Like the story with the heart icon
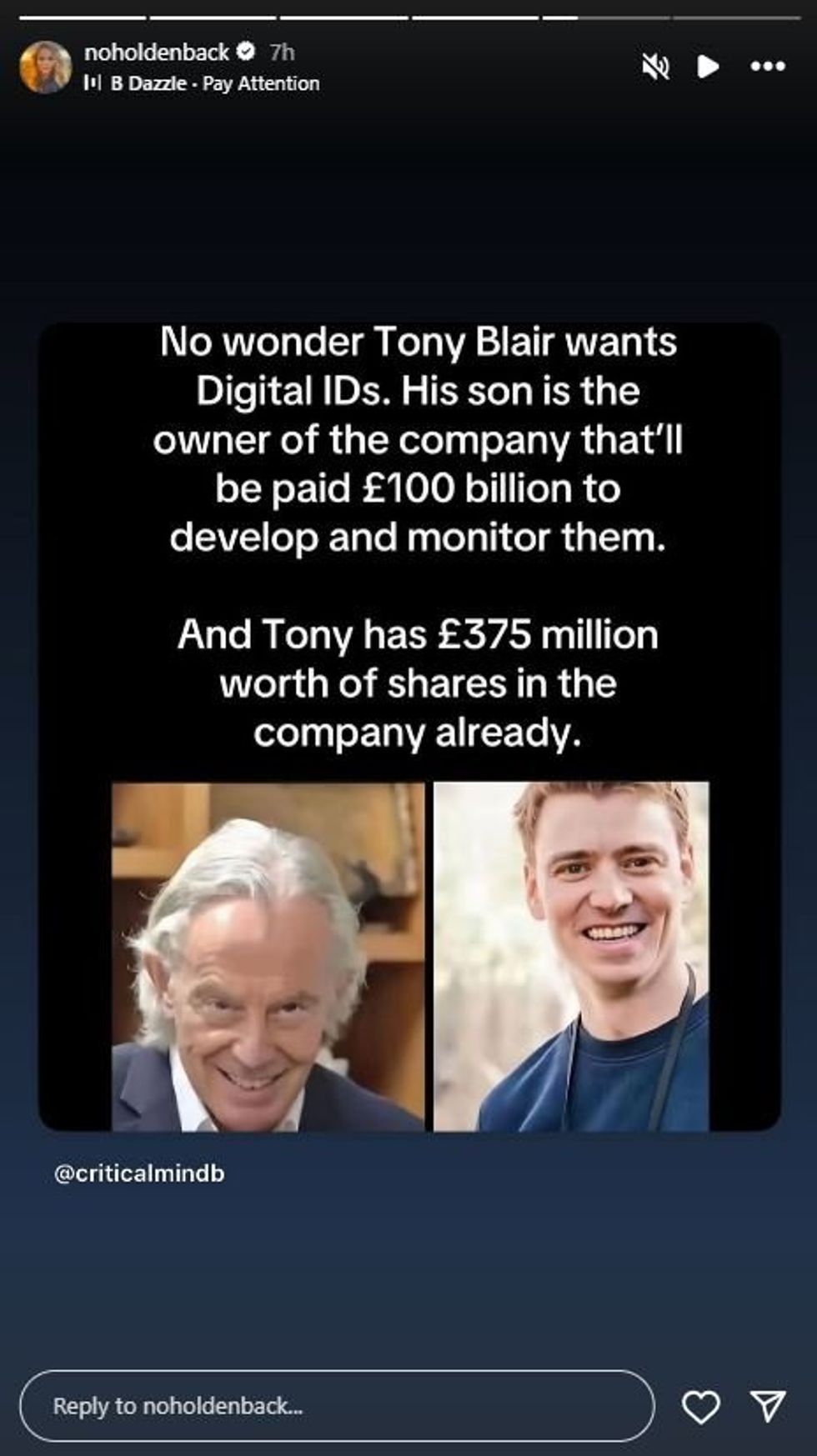Viewport: 817px width, 1456px height. tap(700, 1408)
